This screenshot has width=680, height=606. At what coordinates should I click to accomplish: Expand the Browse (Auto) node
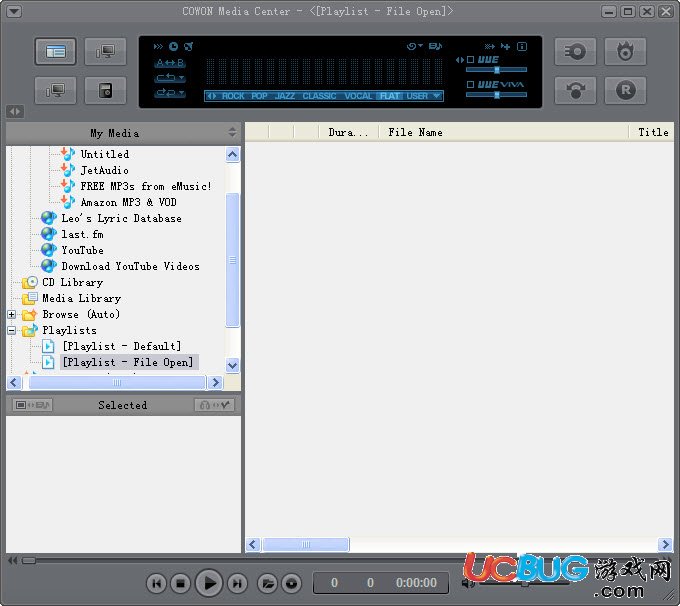click(12, 314)
